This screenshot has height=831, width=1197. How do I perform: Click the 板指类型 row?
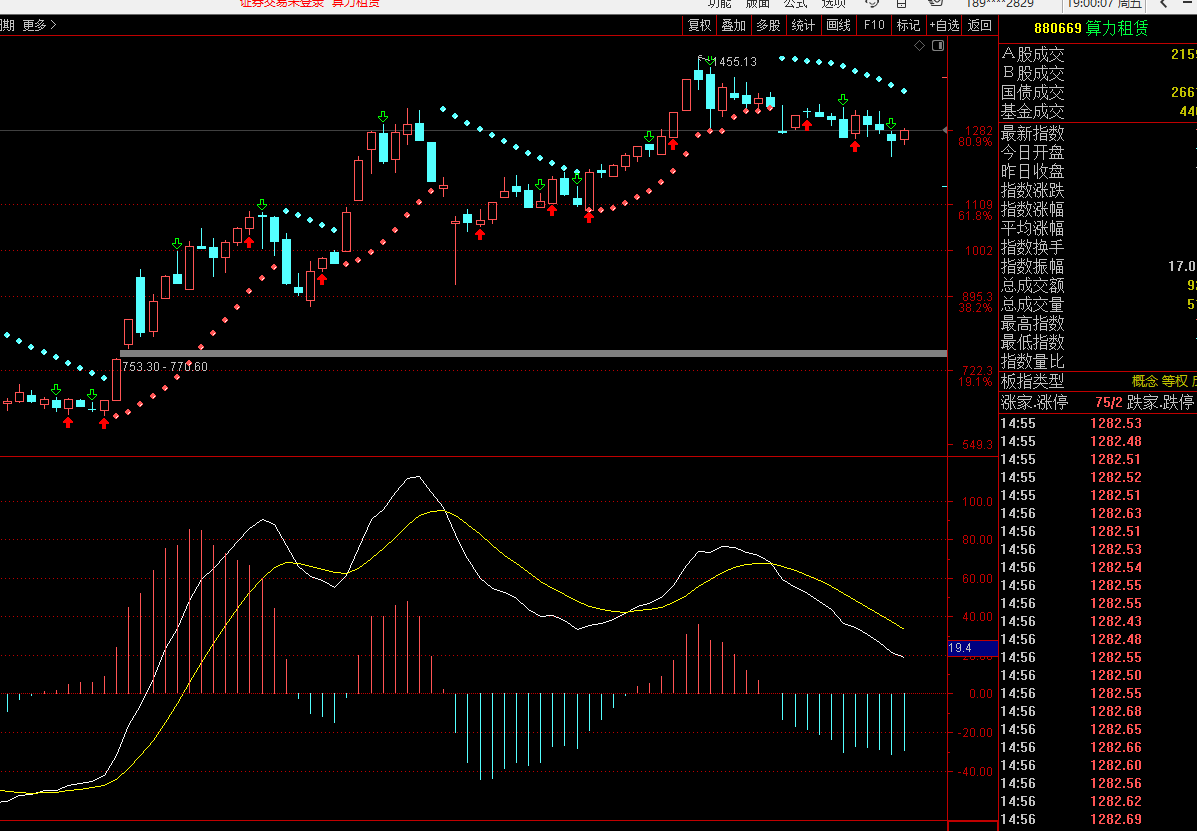coord(1098,382)
